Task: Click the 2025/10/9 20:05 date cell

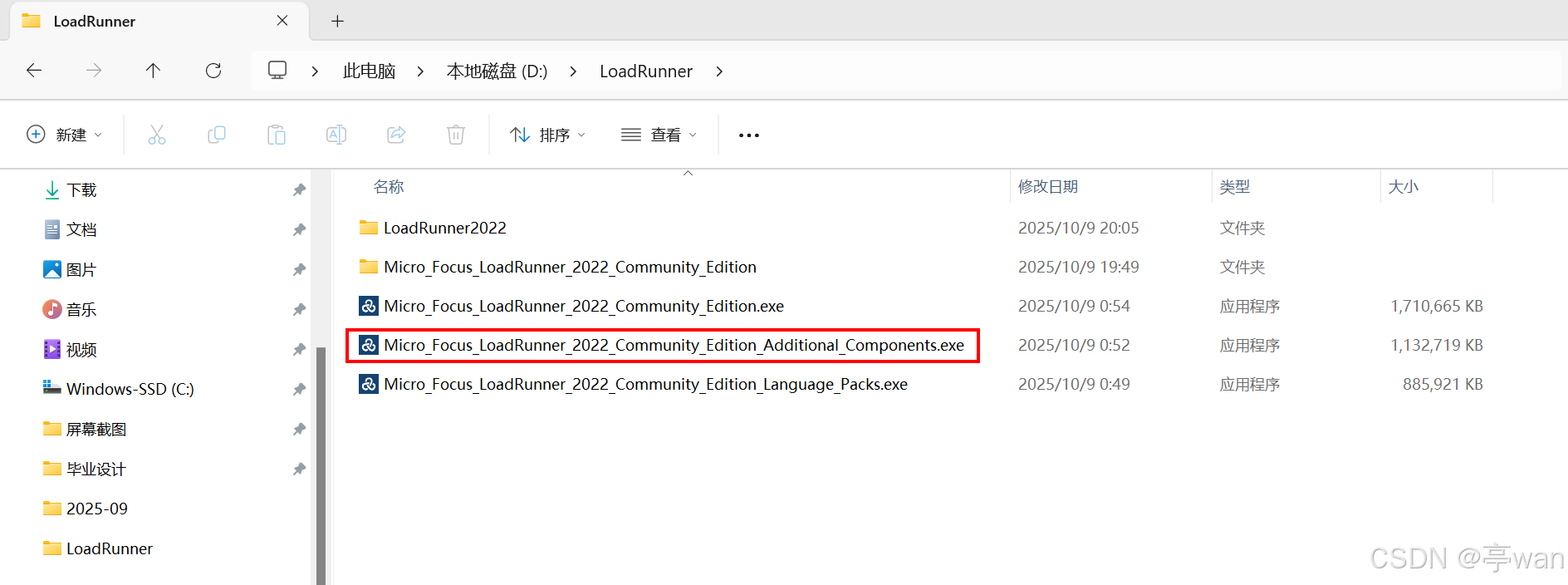Action: point(1078,228)
